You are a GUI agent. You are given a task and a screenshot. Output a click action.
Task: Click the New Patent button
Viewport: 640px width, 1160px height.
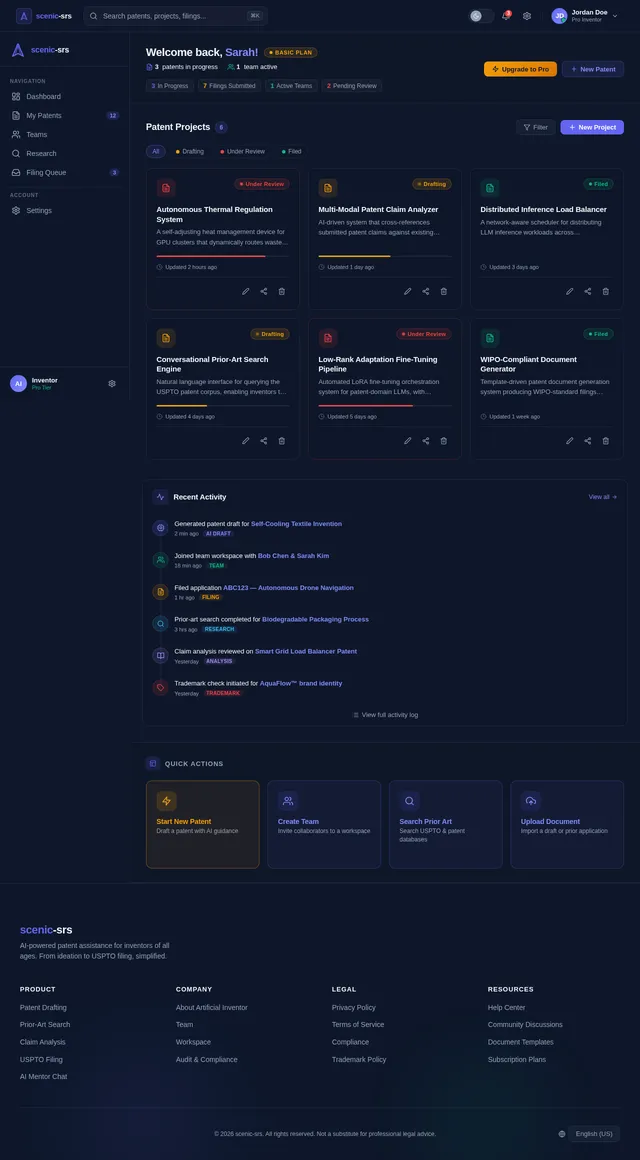tap(593, 69)
